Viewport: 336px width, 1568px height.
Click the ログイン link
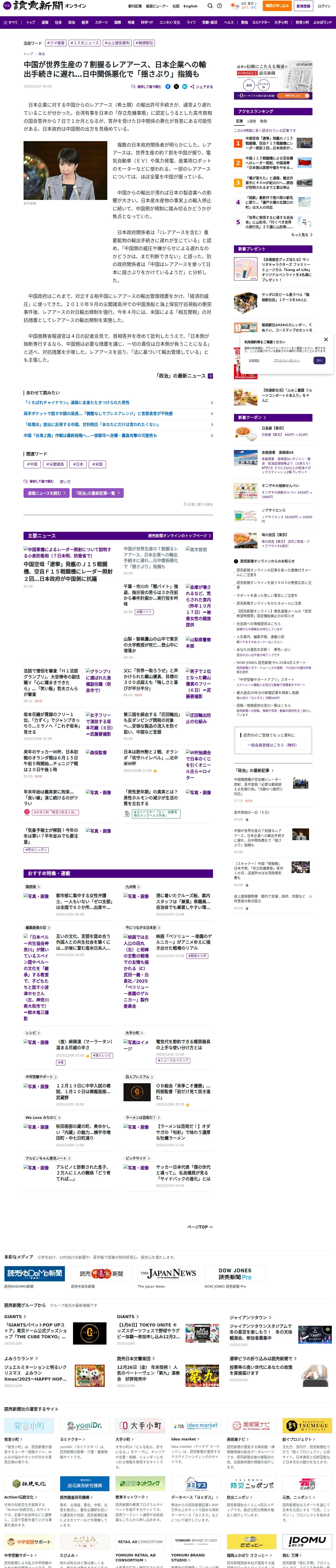coord(324,6)
